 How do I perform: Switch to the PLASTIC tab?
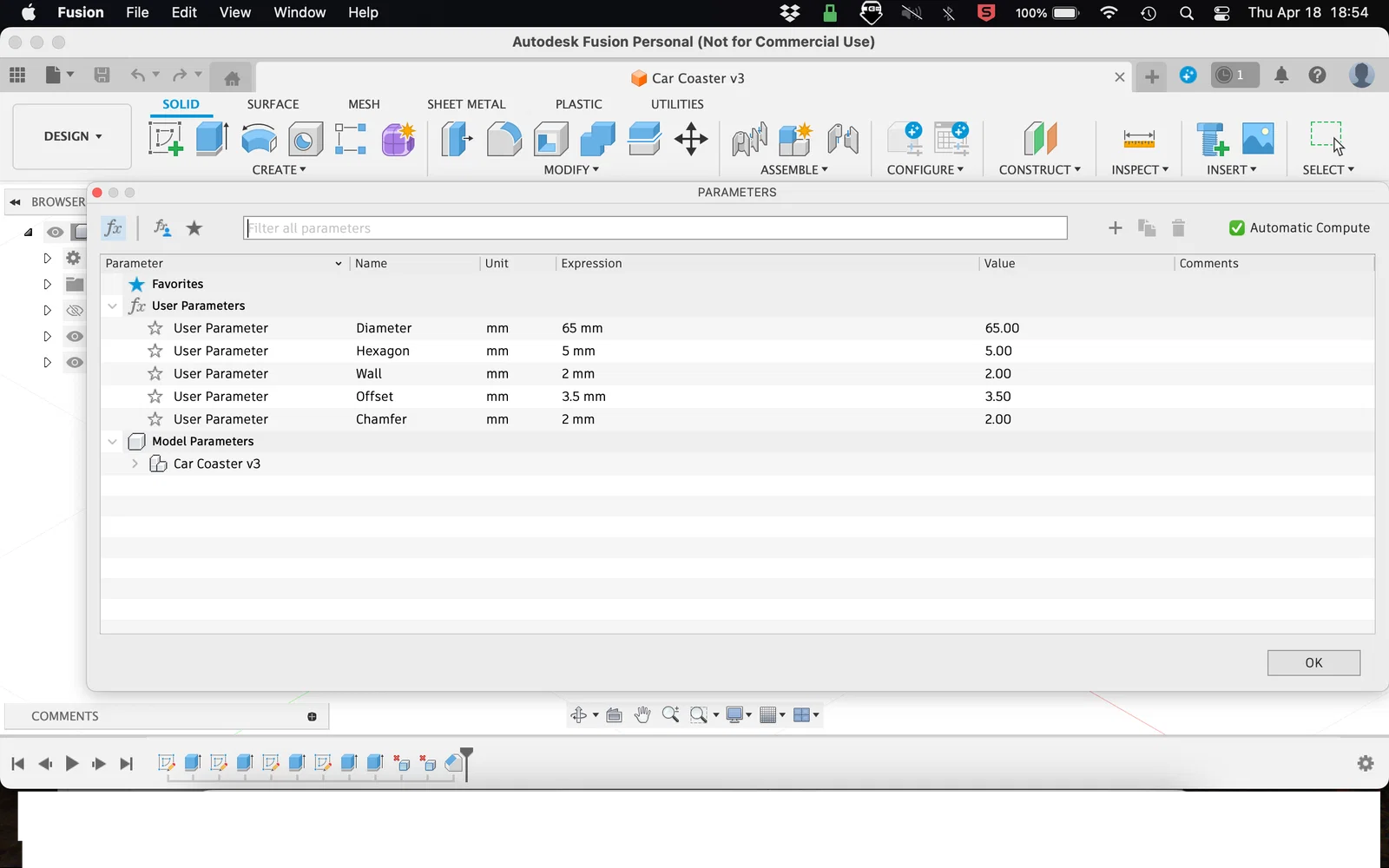[x=579, y=104]
